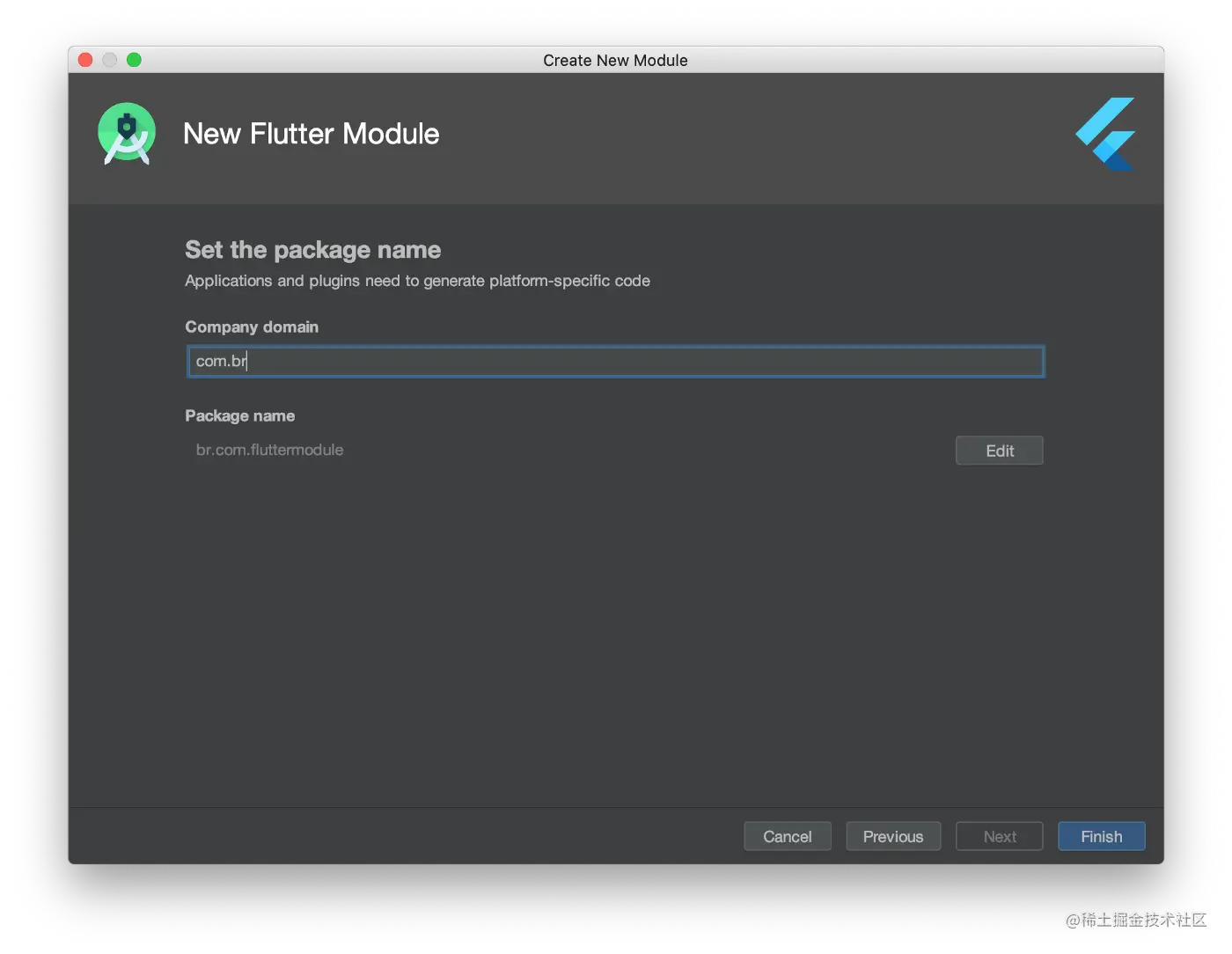Cancel the new module wizard

click(x=787, y=836)
